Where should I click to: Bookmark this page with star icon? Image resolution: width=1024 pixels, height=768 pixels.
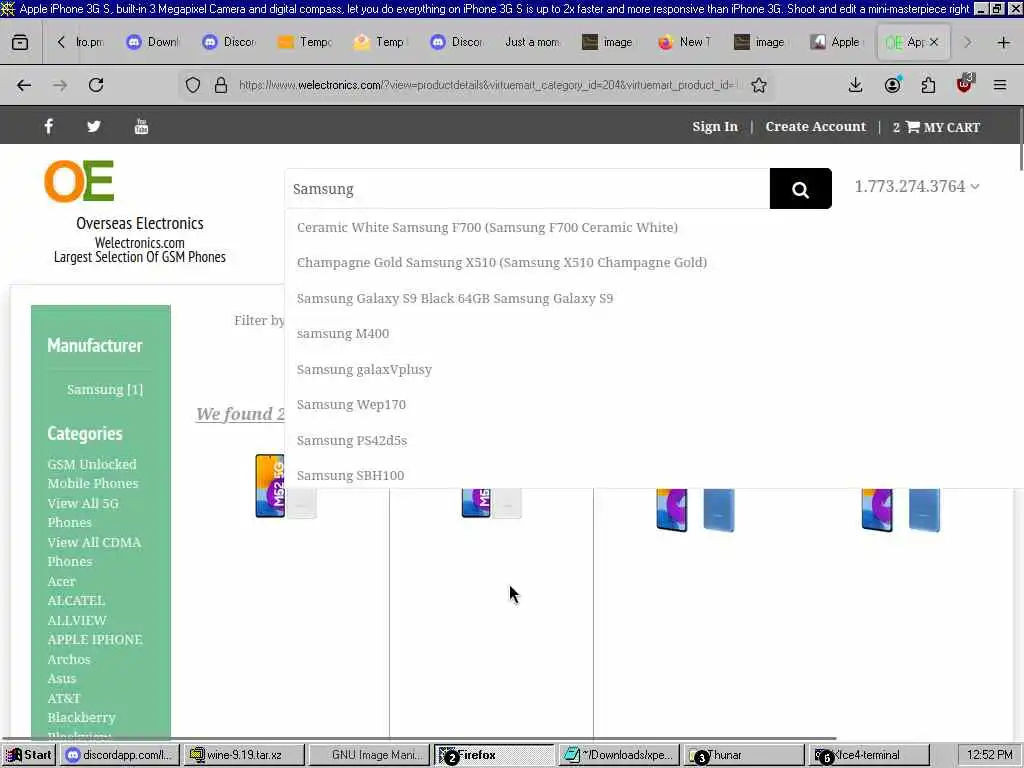point(759,85)
